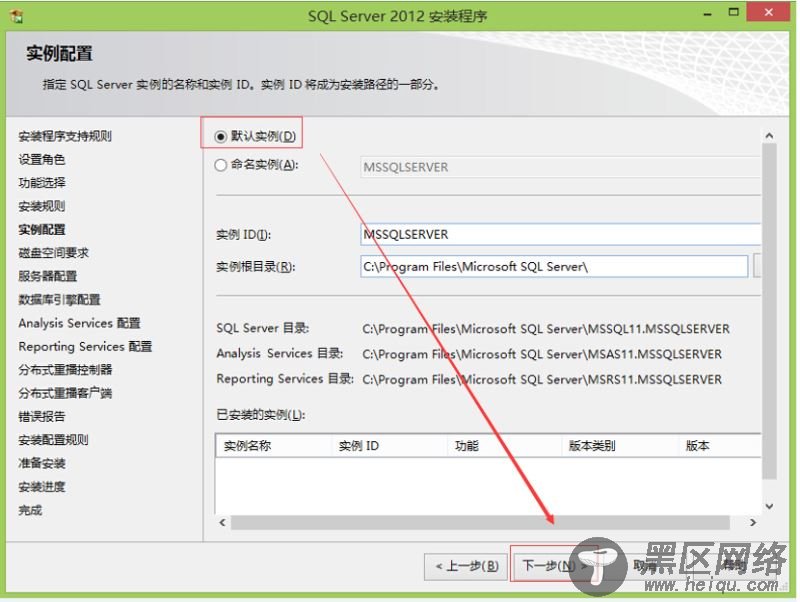Viewport: 800px width, 602px height.
Task: Click horizontal scrollbar left arrow
Action: (222, 522)
